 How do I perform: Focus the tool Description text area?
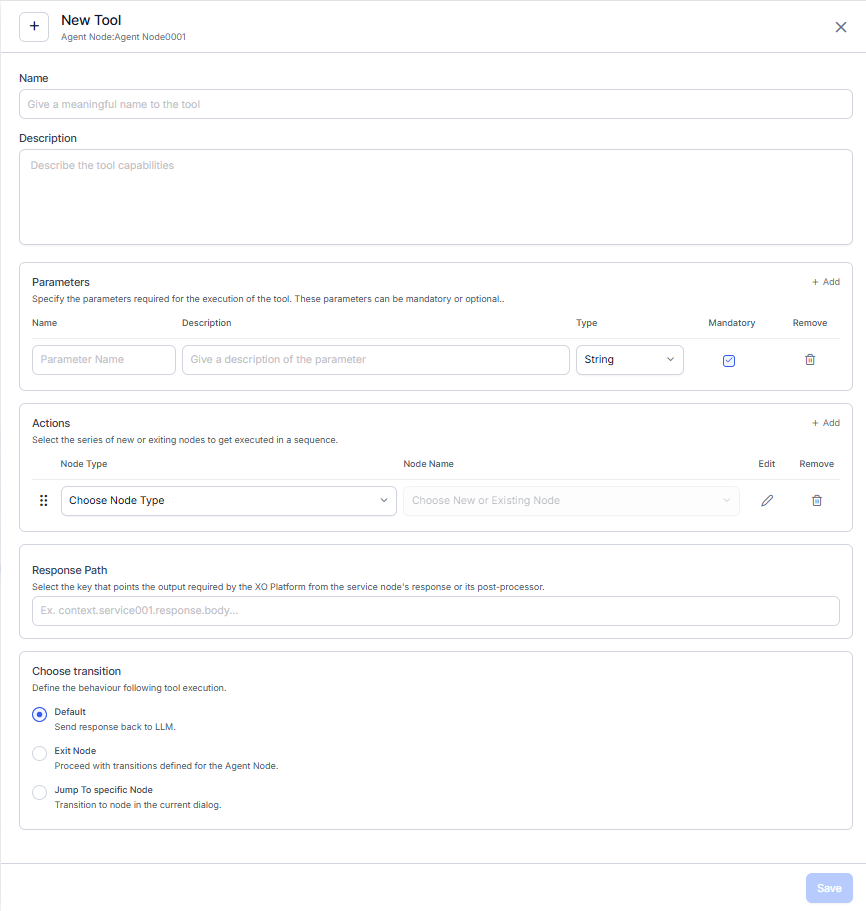tap(435, 197)
